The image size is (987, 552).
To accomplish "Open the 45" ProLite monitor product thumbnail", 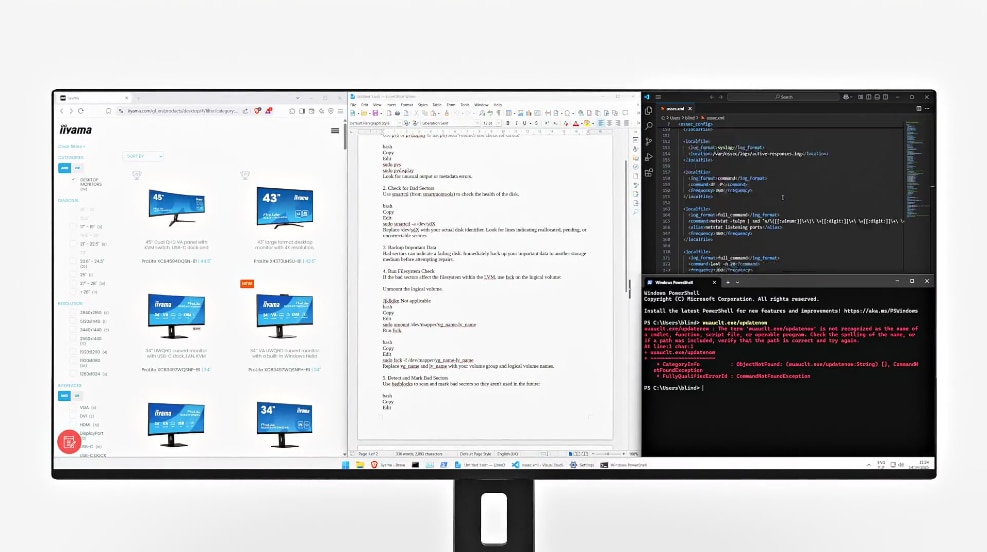I will pyautogui.click(x=176, y=207).
